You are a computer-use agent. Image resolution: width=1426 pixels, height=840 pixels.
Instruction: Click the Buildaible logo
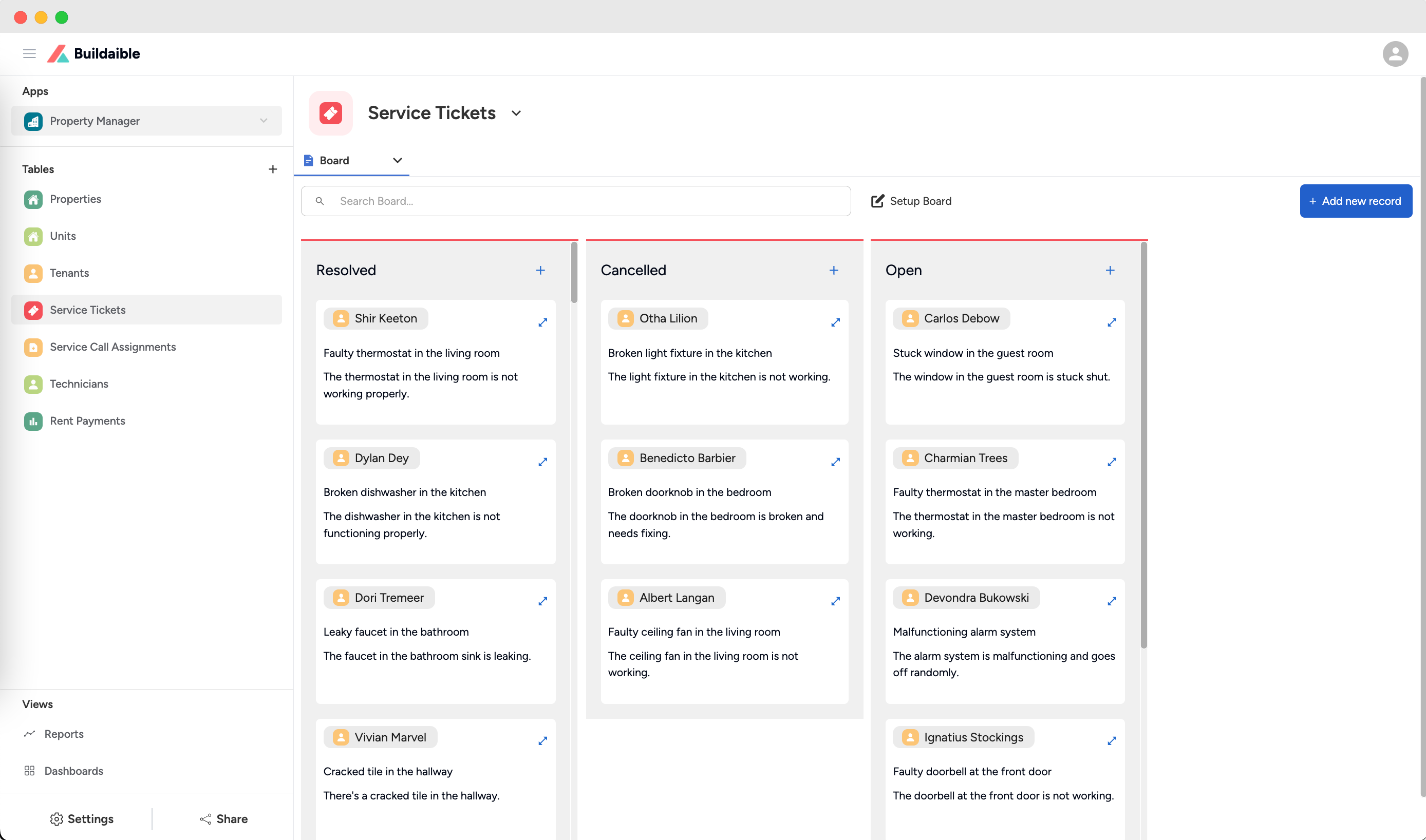pyautogui.click(x=93, y=53)
